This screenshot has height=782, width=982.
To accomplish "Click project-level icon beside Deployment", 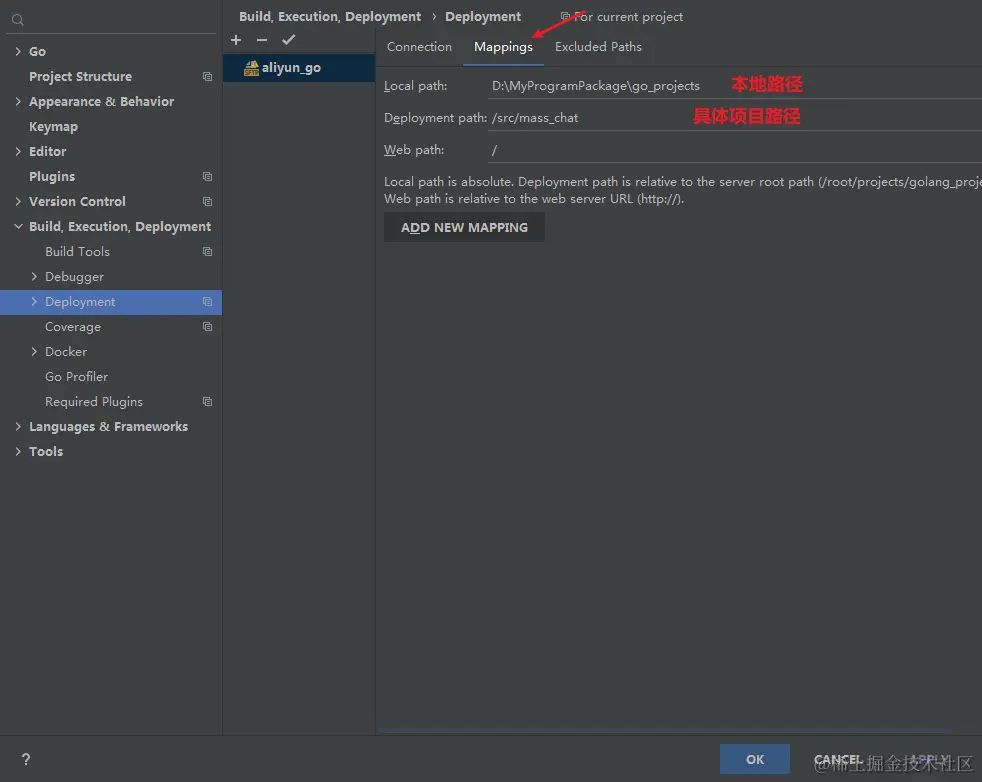I will point(207,302).
